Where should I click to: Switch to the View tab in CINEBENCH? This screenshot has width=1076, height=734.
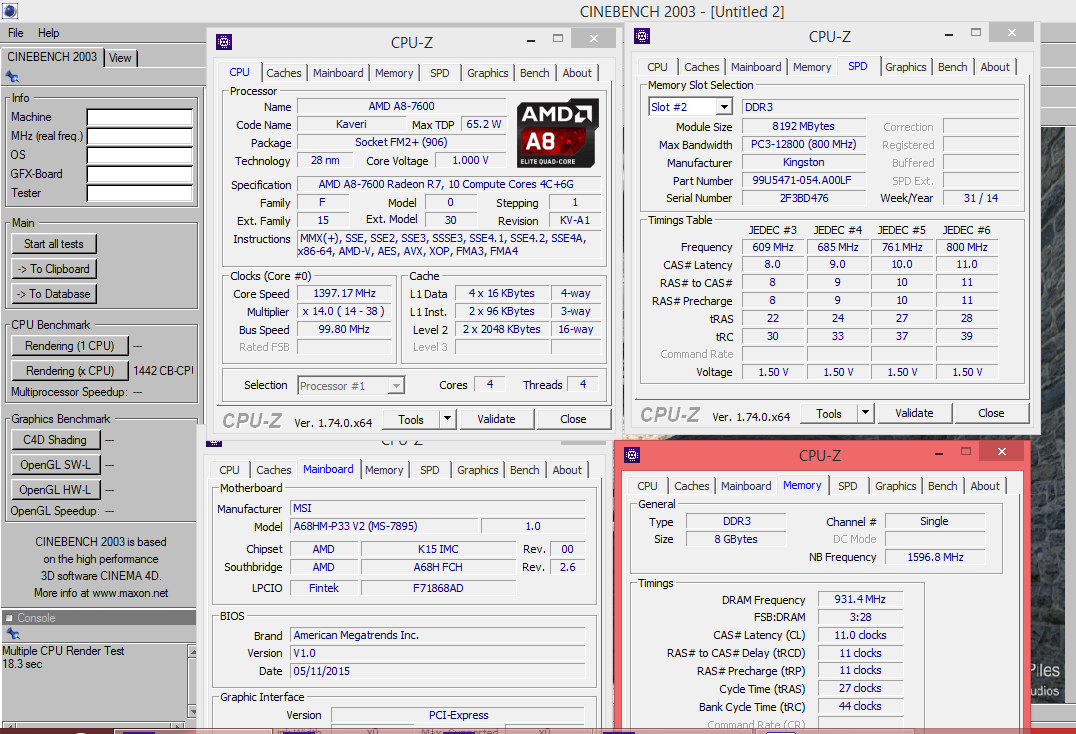(x=120, y=58)
